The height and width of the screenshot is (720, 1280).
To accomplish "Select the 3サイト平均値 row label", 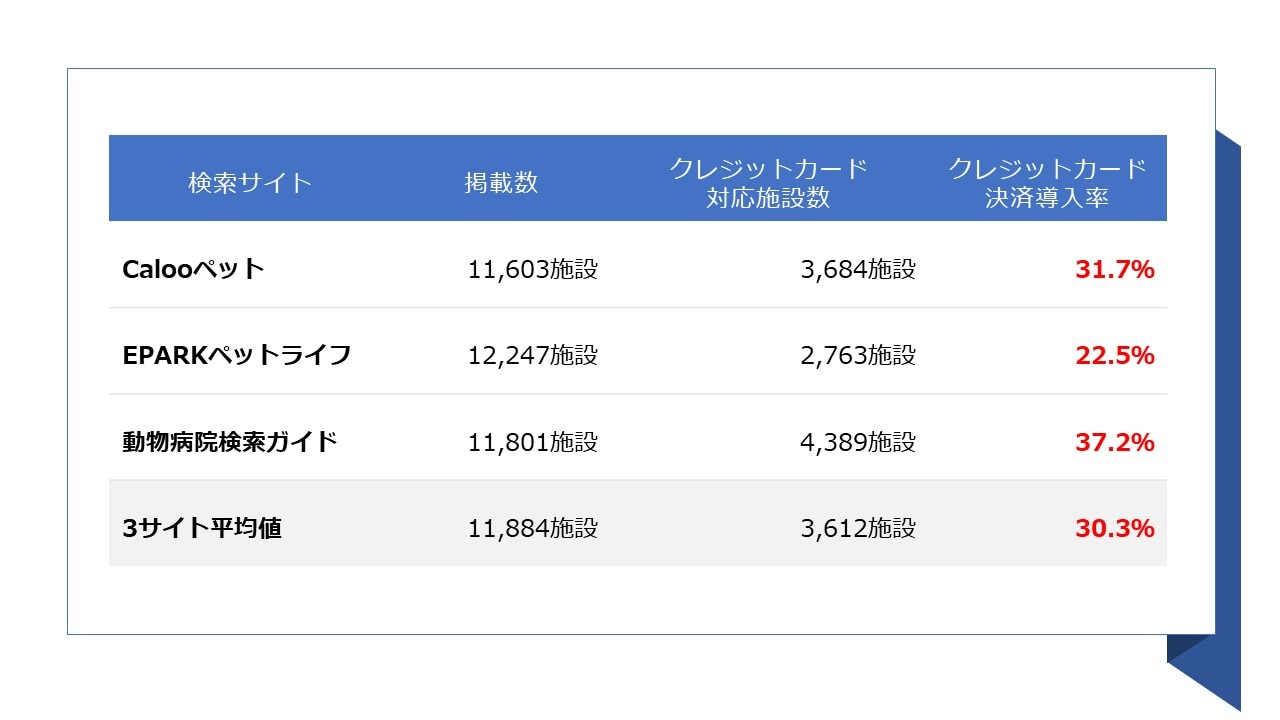I will (202, 528).
